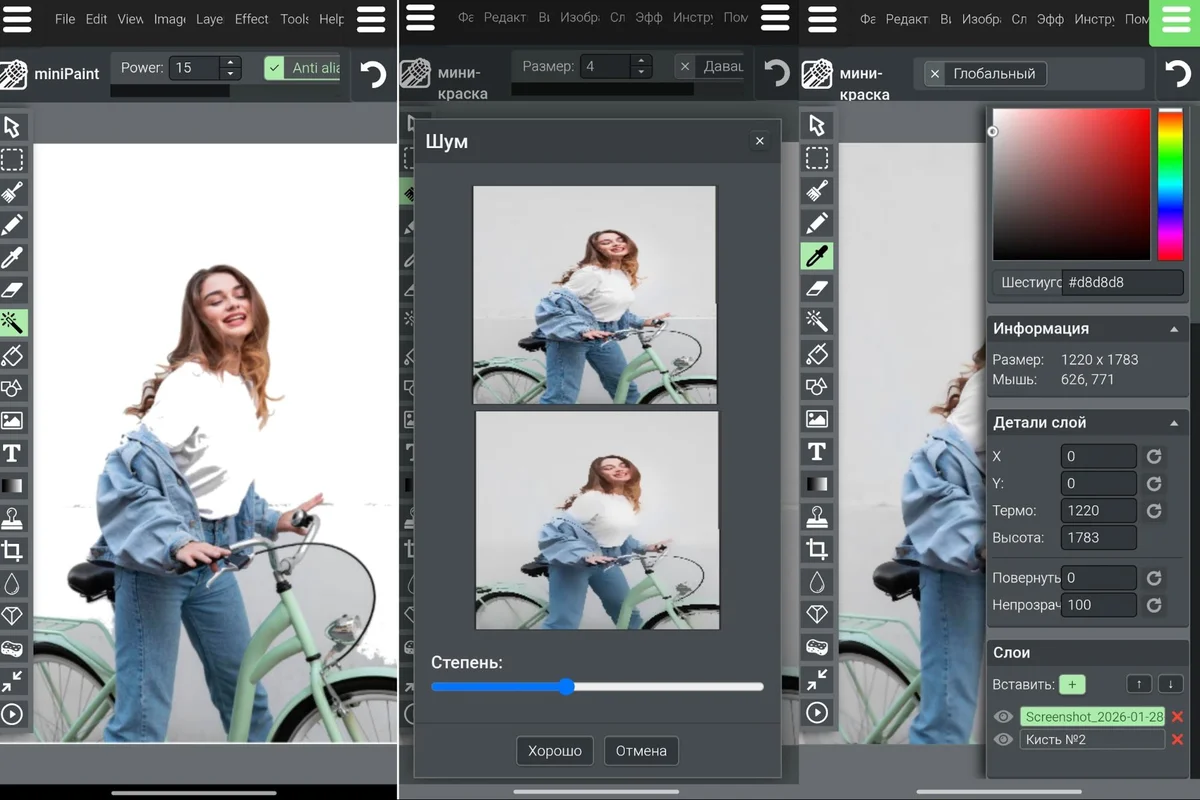Image resolution: width=1200 pixels, height=800 pixels.
Task: Click the active green eyedropper color picker tool
Action: point(817,256)
